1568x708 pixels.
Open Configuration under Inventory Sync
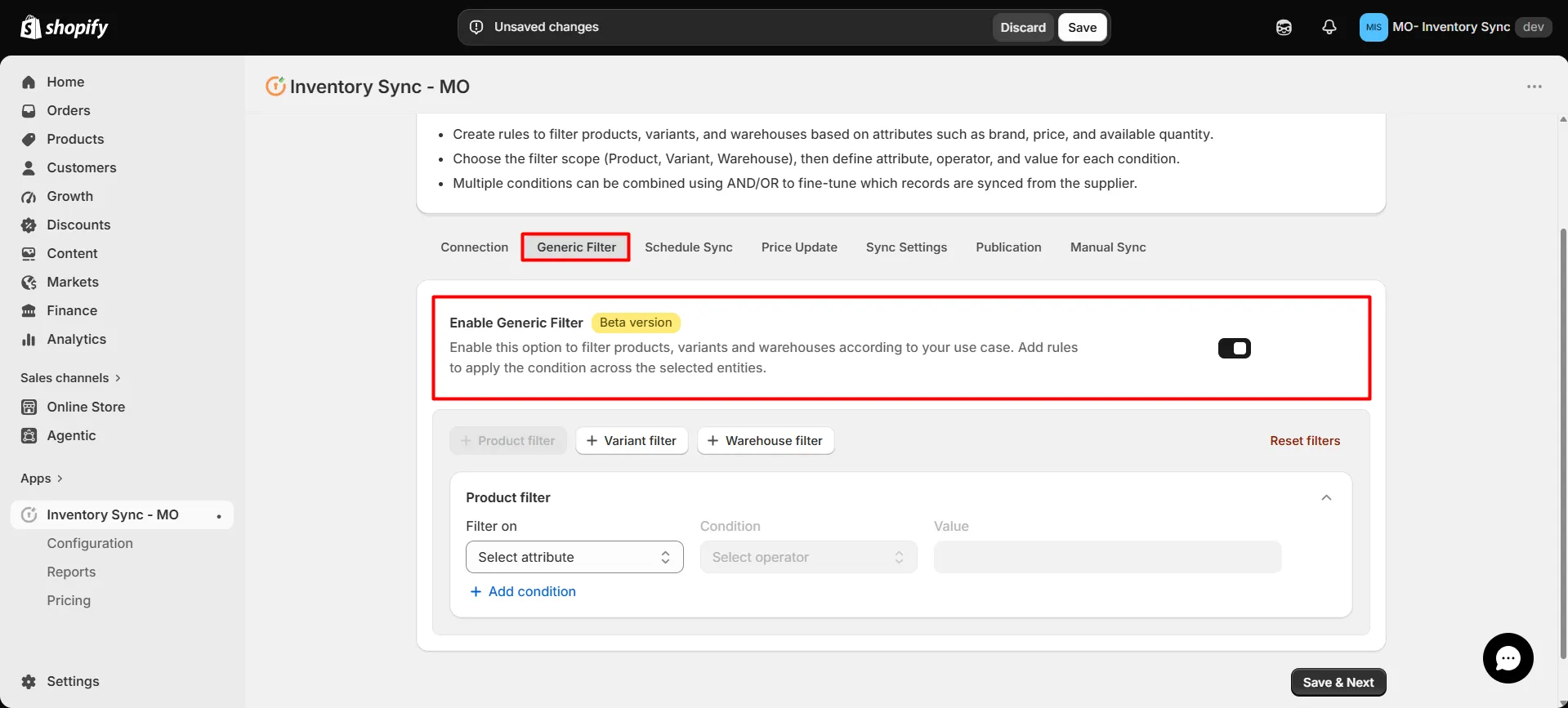coord(90,543)
